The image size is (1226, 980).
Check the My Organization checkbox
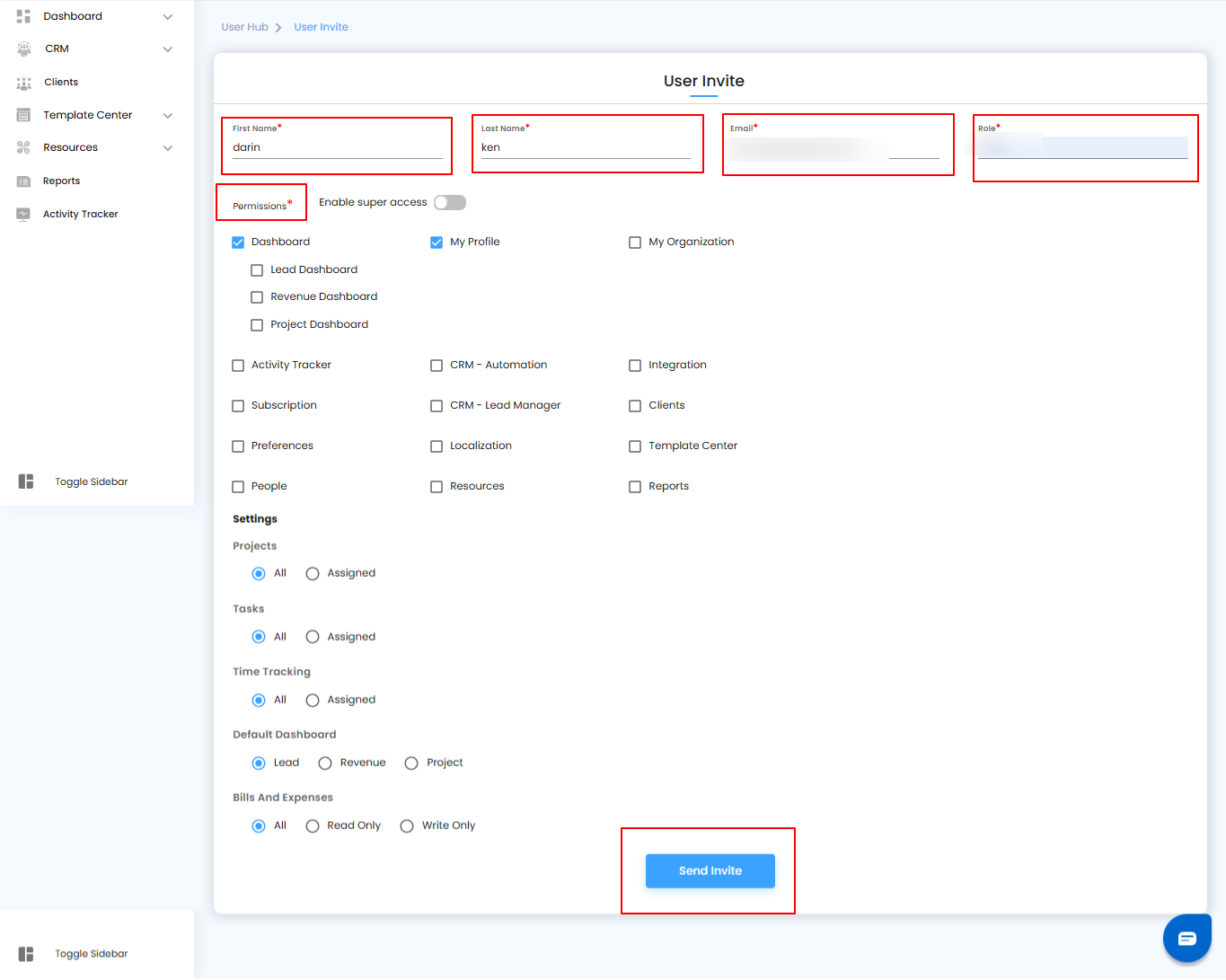(635, 243)
